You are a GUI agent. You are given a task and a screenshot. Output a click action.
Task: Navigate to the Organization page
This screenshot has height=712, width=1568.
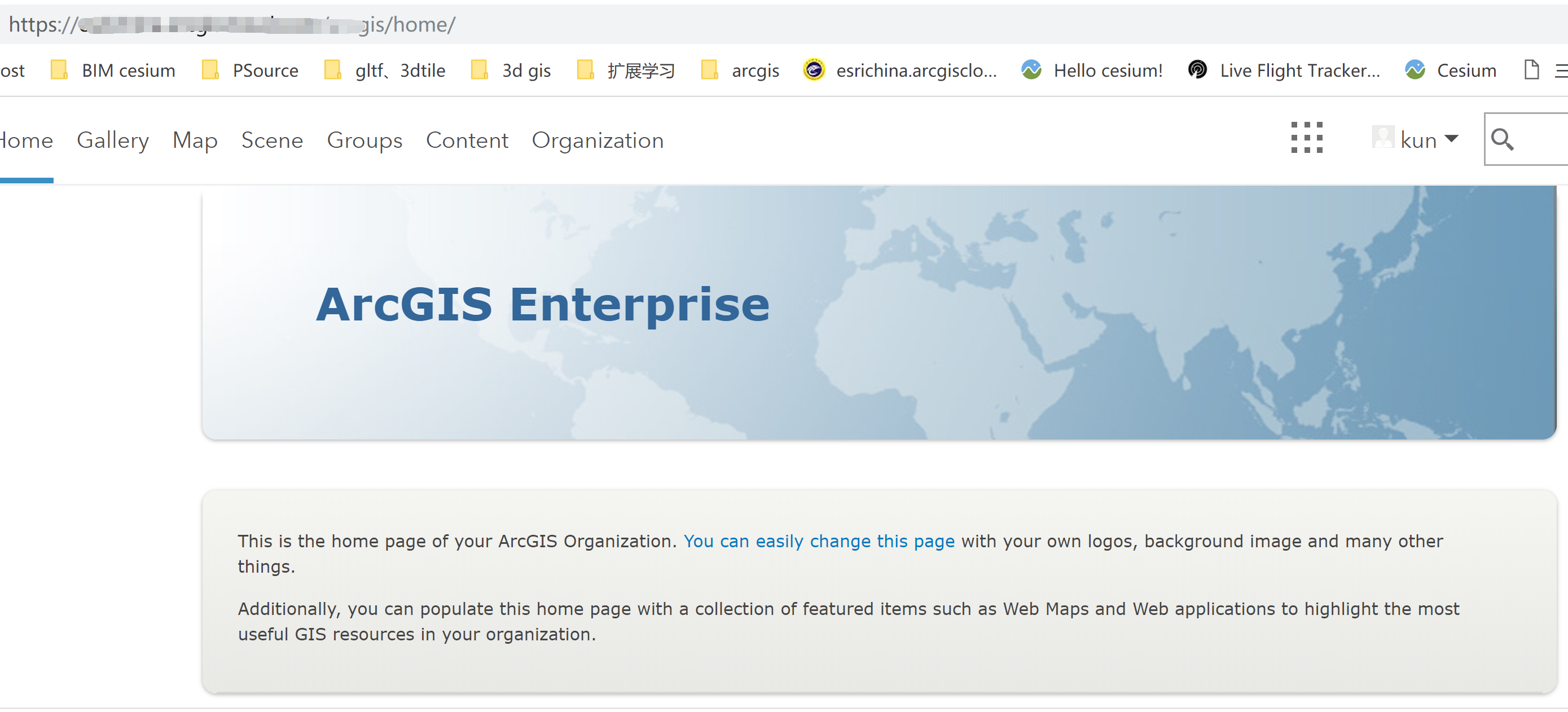(598, 140)
